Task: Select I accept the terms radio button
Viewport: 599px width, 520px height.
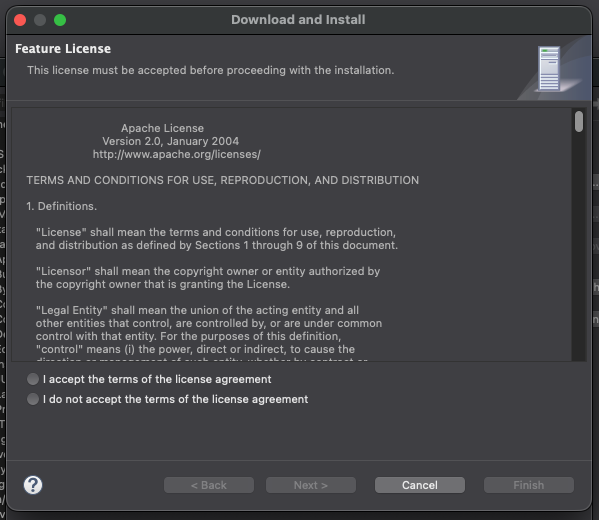Action: pos(33,379)
